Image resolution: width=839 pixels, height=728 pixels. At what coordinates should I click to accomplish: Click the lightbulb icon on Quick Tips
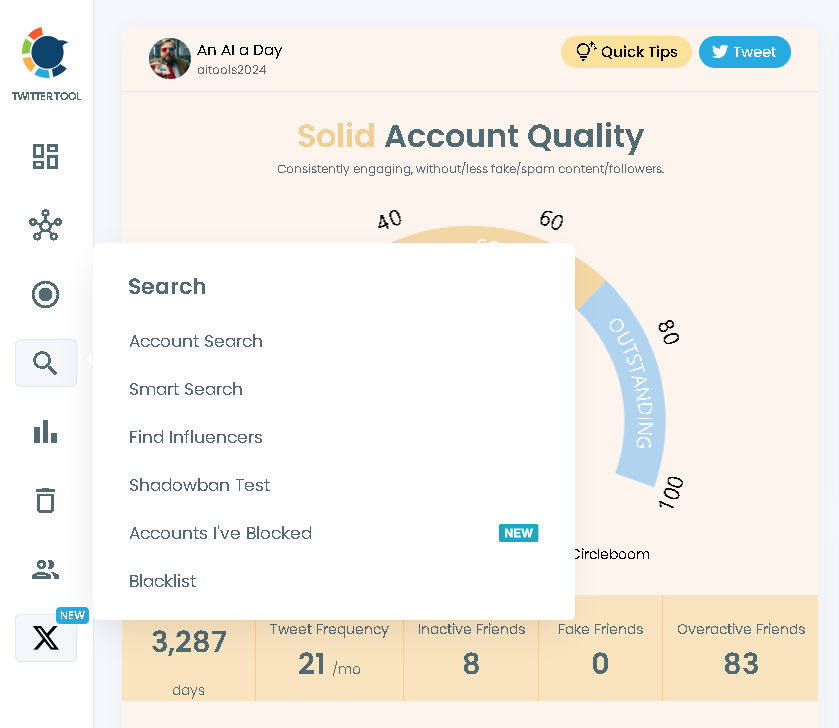pos(584,51)
